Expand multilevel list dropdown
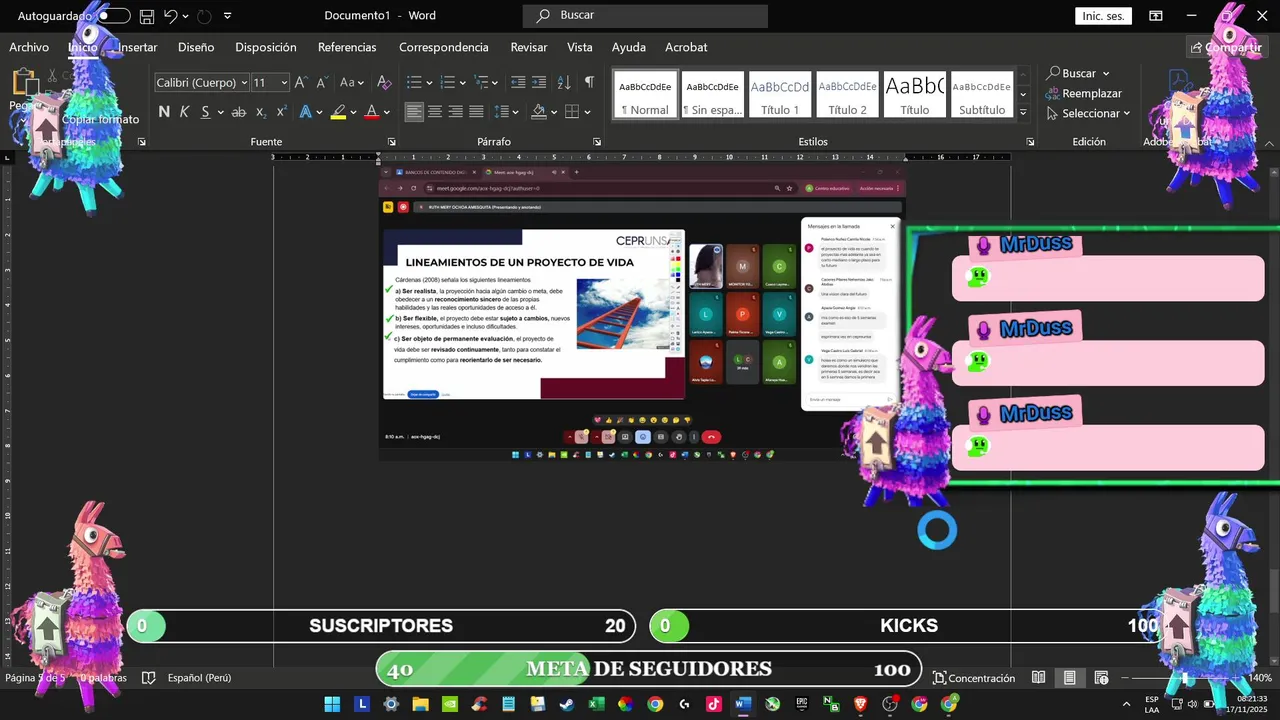Screen dimensions: 1280x720 [495, 83]
